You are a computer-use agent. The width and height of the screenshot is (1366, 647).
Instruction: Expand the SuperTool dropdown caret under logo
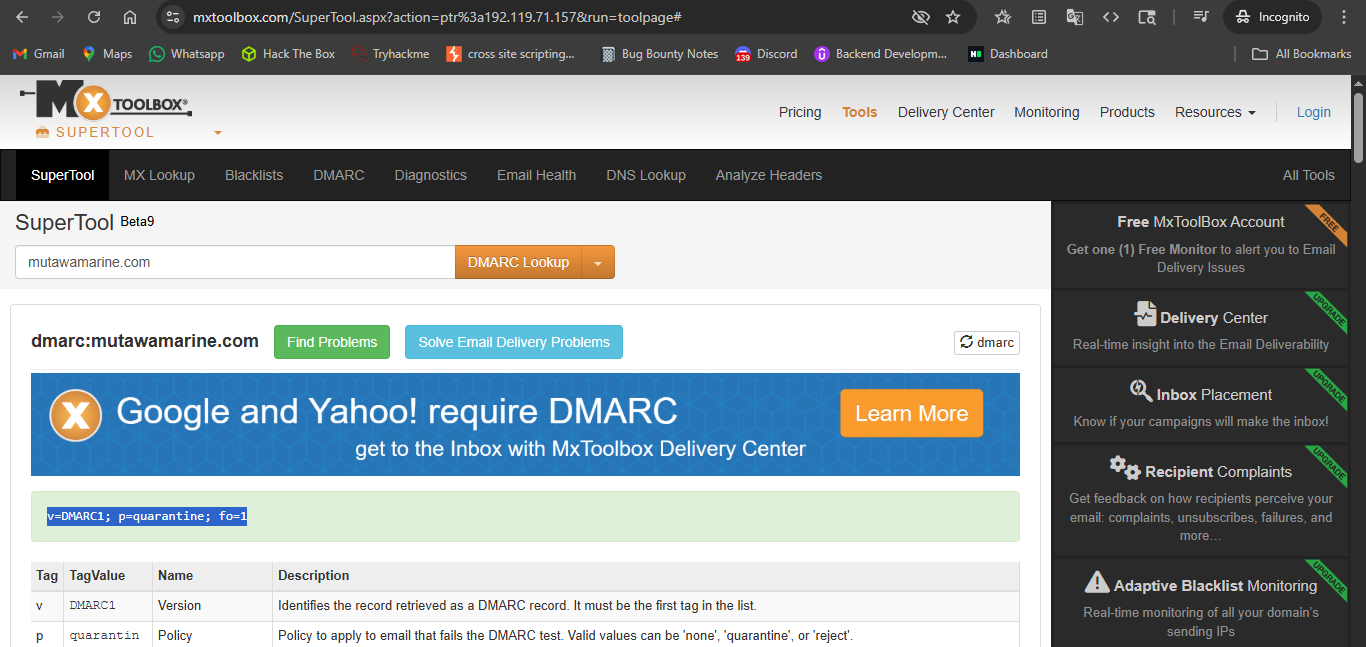tap(218, 133)
